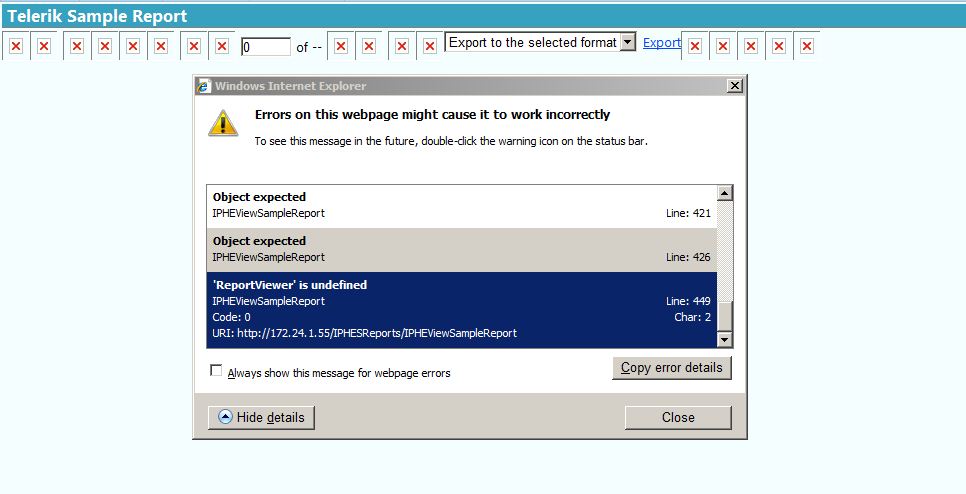Click broken toolbar icon just before page number field
This screenshot has height=494, width=966.
[222, 46]
